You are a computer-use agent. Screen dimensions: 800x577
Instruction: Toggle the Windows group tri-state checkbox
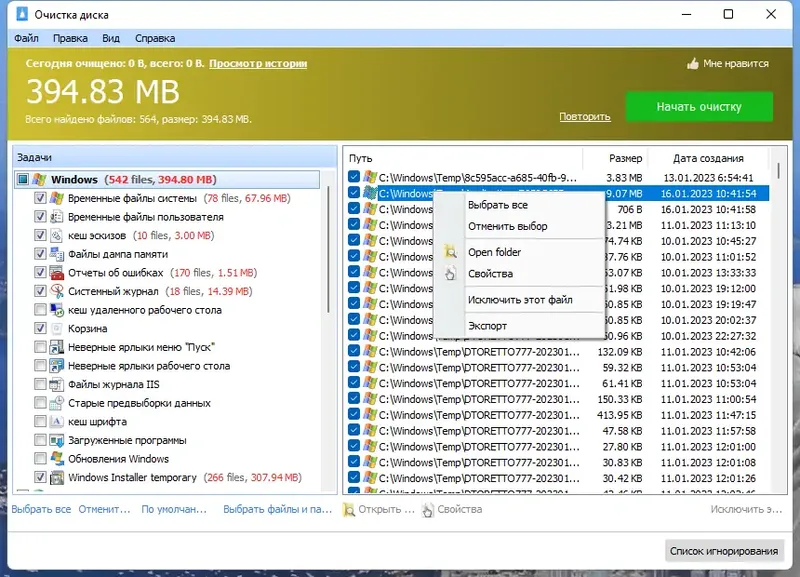(23, 180)
